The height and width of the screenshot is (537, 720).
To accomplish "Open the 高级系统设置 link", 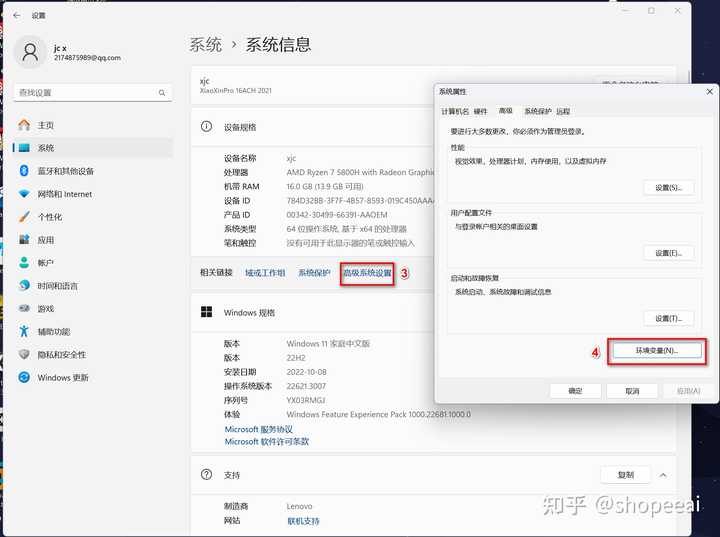I will pyautogui.click(x=367, y=273).
